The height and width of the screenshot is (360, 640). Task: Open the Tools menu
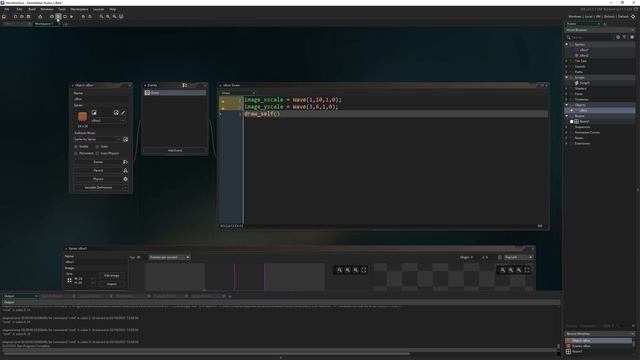tap(62, 9)
